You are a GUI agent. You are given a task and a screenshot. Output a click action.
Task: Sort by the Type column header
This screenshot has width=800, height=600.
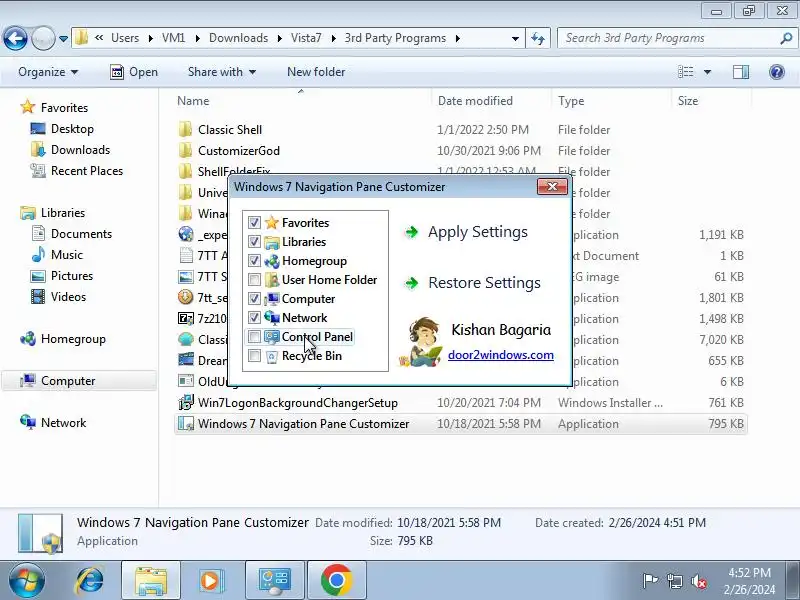(611, 101)
